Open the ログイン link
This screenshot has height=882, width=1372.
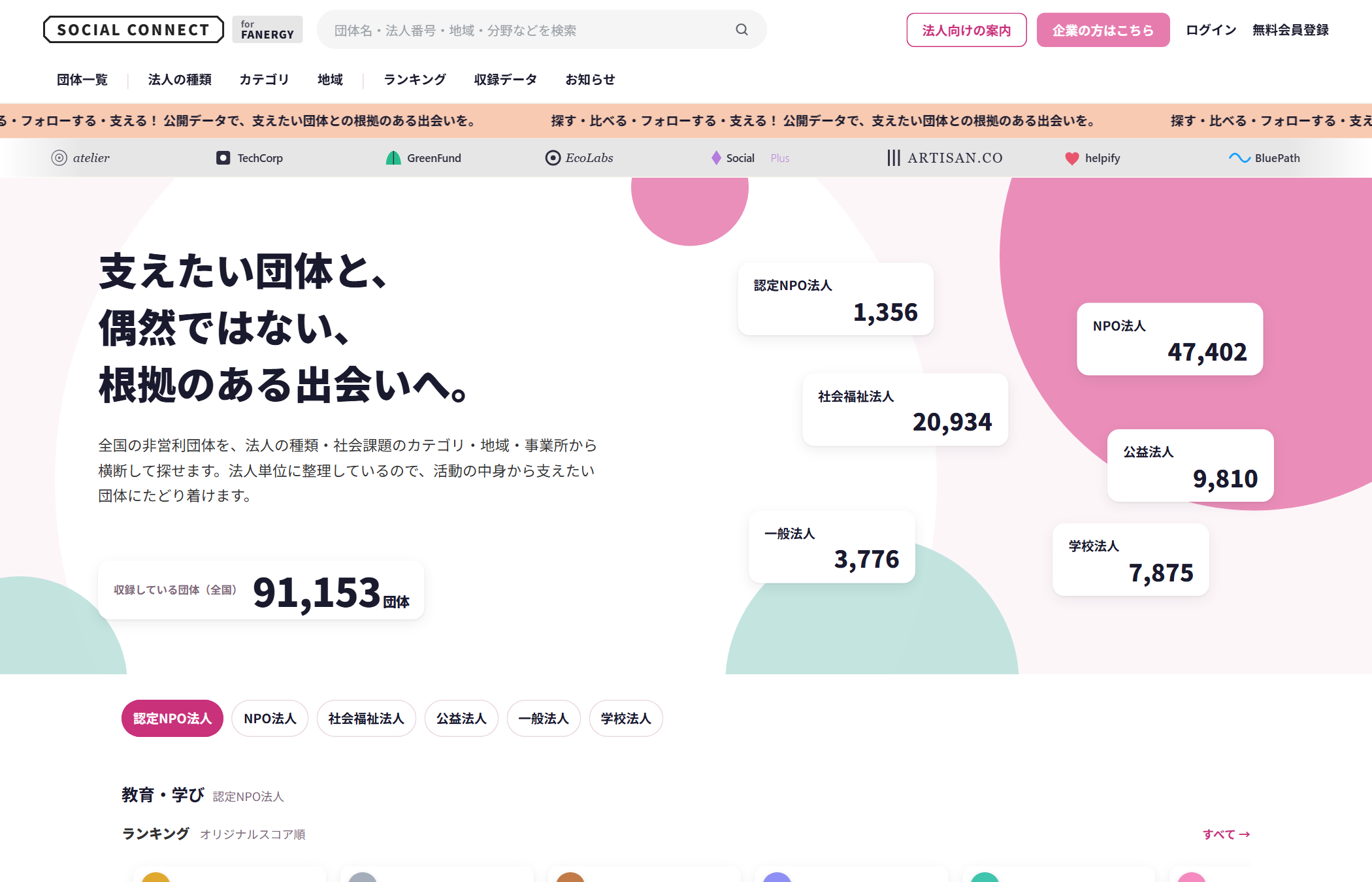click(1211, 30)
